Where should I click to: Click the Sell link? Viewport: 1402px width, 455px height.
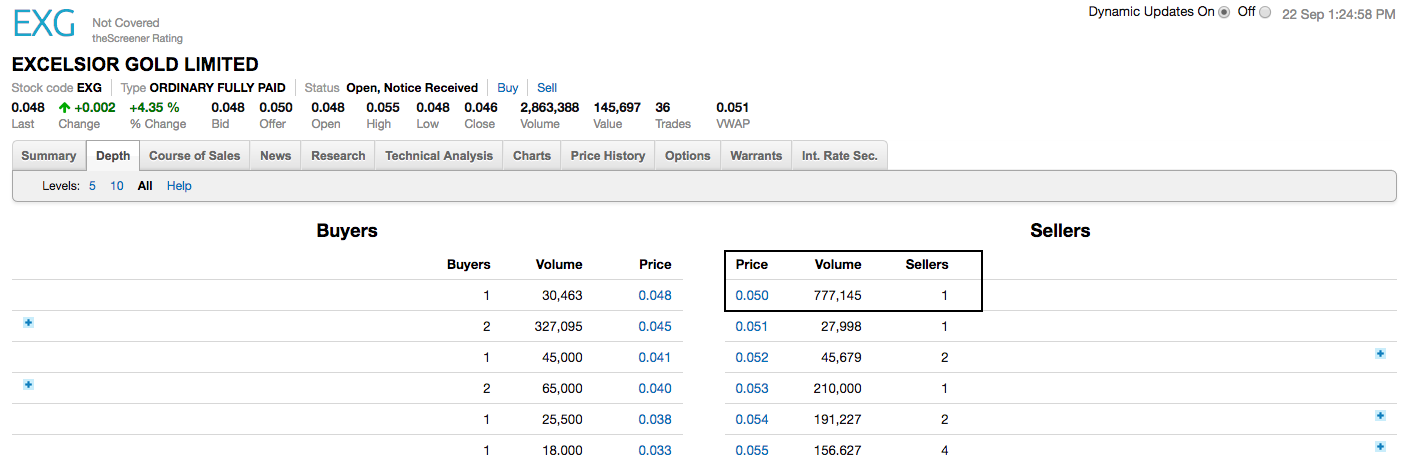click(x=547, y=88)
